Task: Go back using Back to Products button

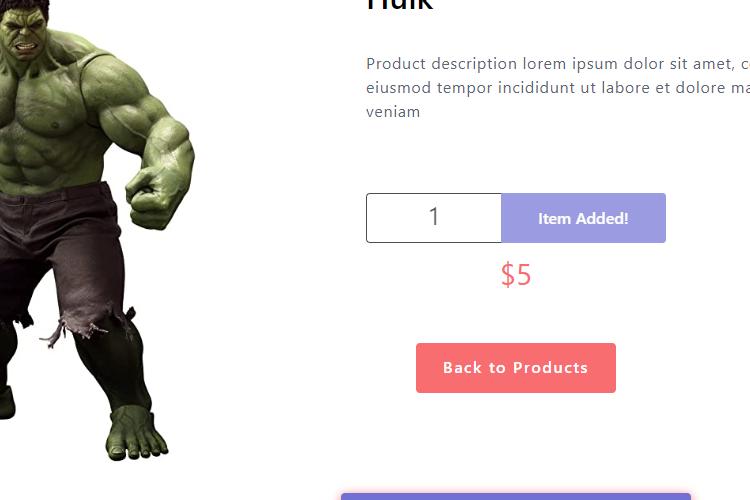Action: [x=516, y=368]
